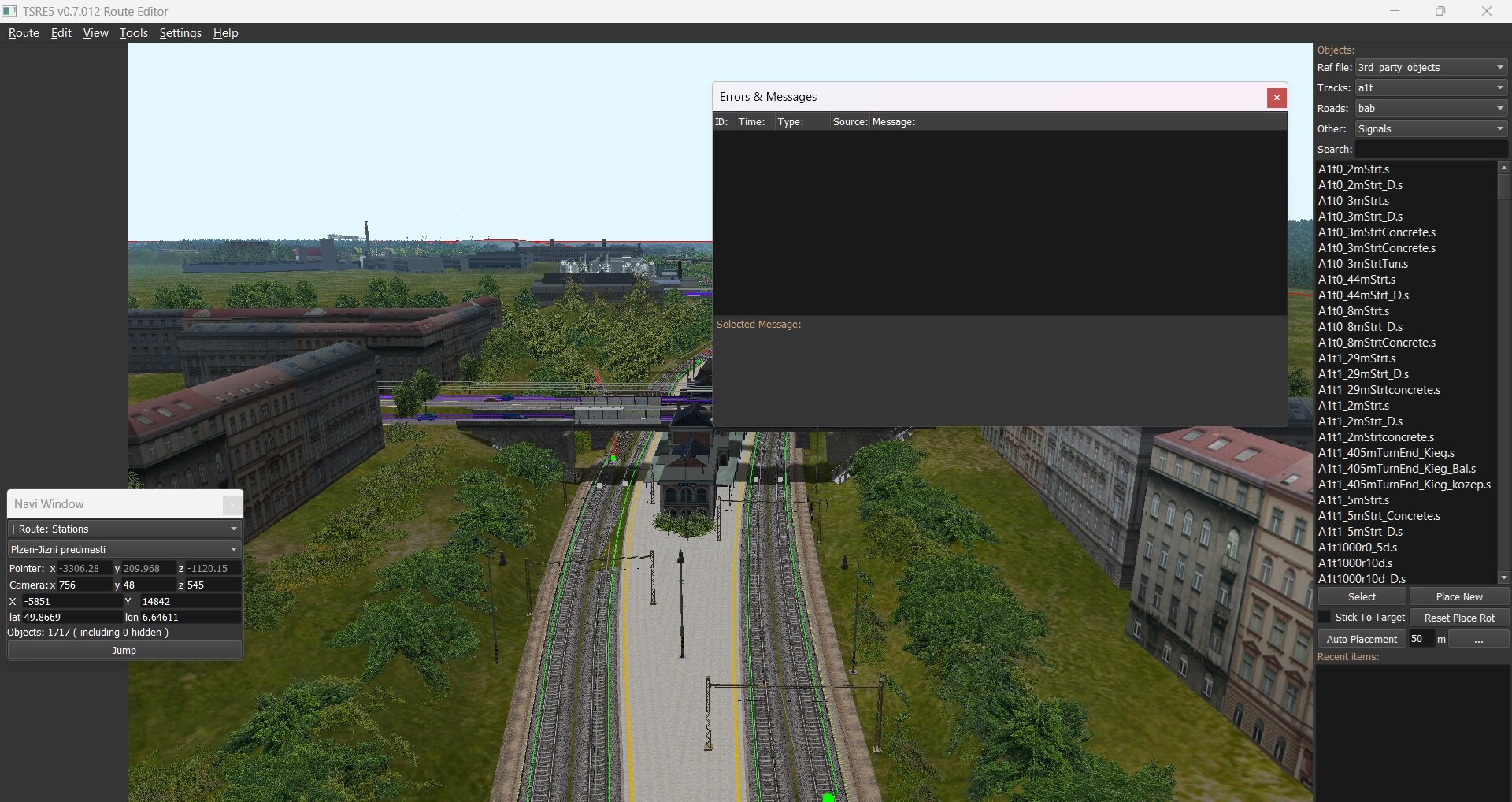Open the View menu

pyautogui.click(x=95, y=33)
